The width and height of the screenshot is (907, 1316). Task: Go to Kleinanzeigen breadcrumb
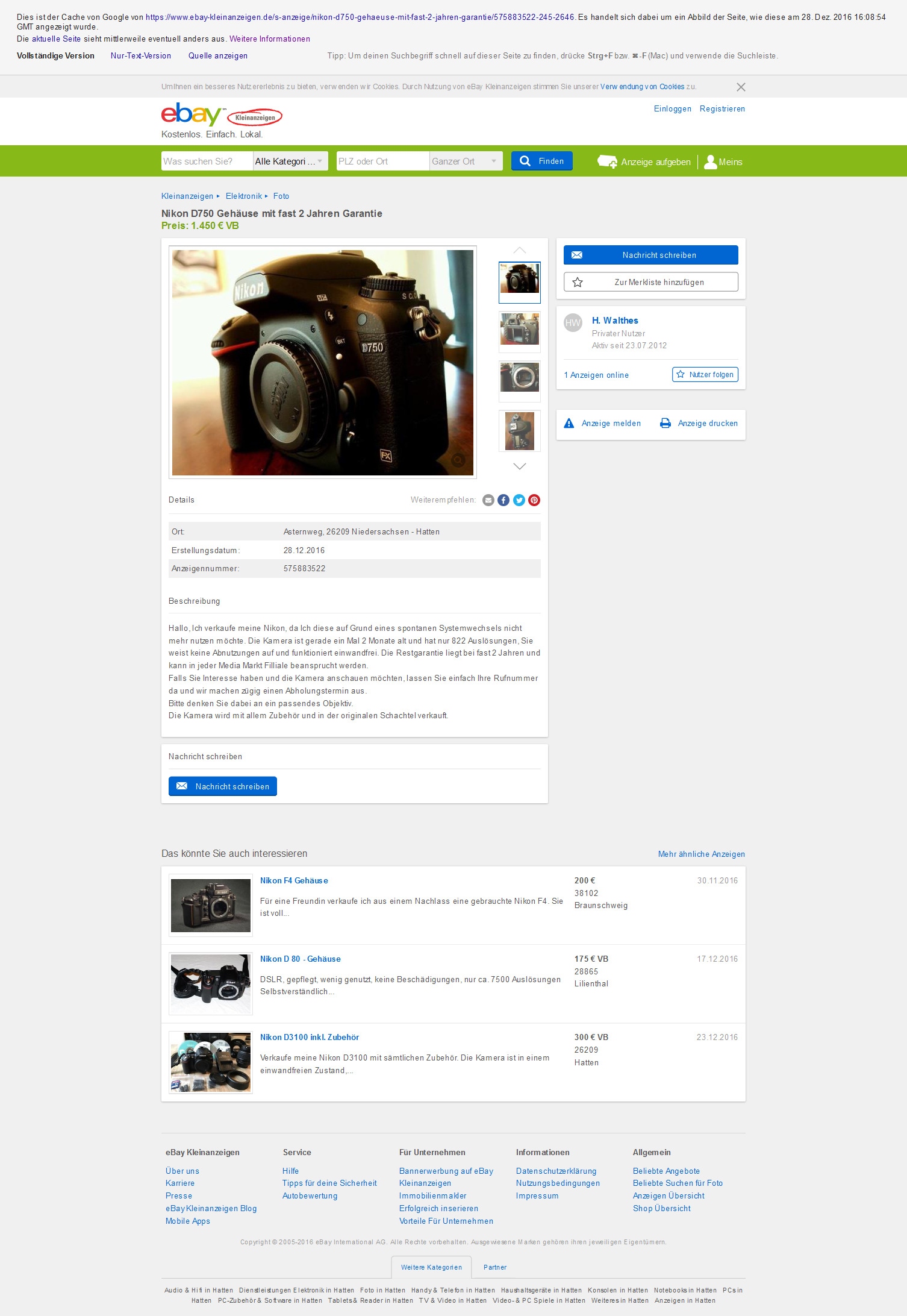(187, 196)
